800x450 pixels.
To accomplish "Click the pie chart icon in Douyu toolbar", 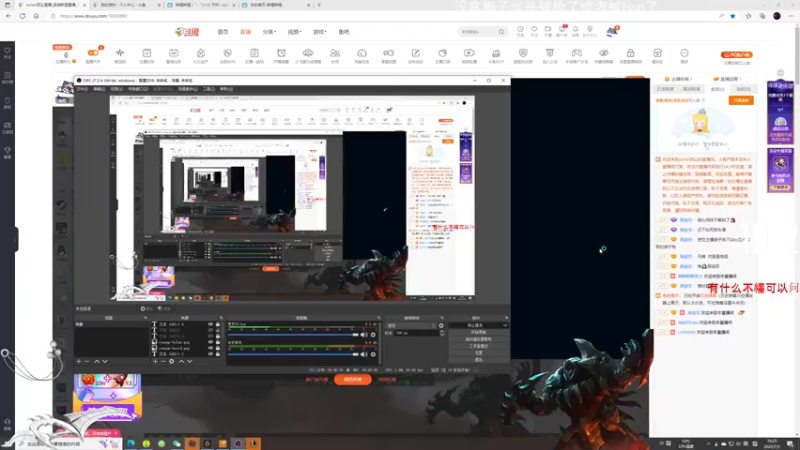I will tap(442, 53).
